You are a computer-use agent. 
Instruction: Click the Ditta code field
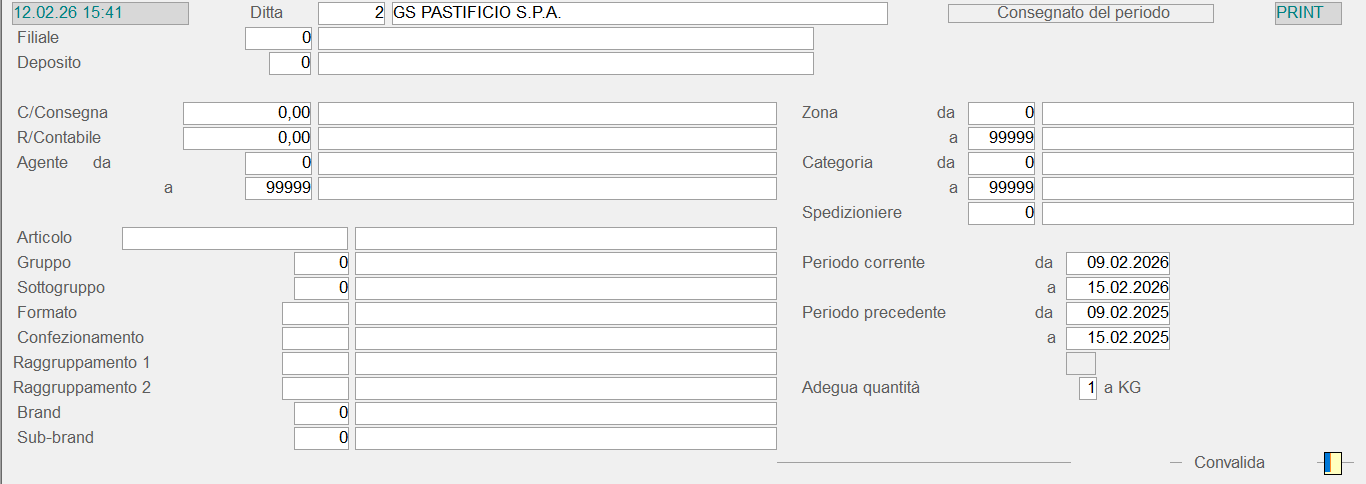351,13
